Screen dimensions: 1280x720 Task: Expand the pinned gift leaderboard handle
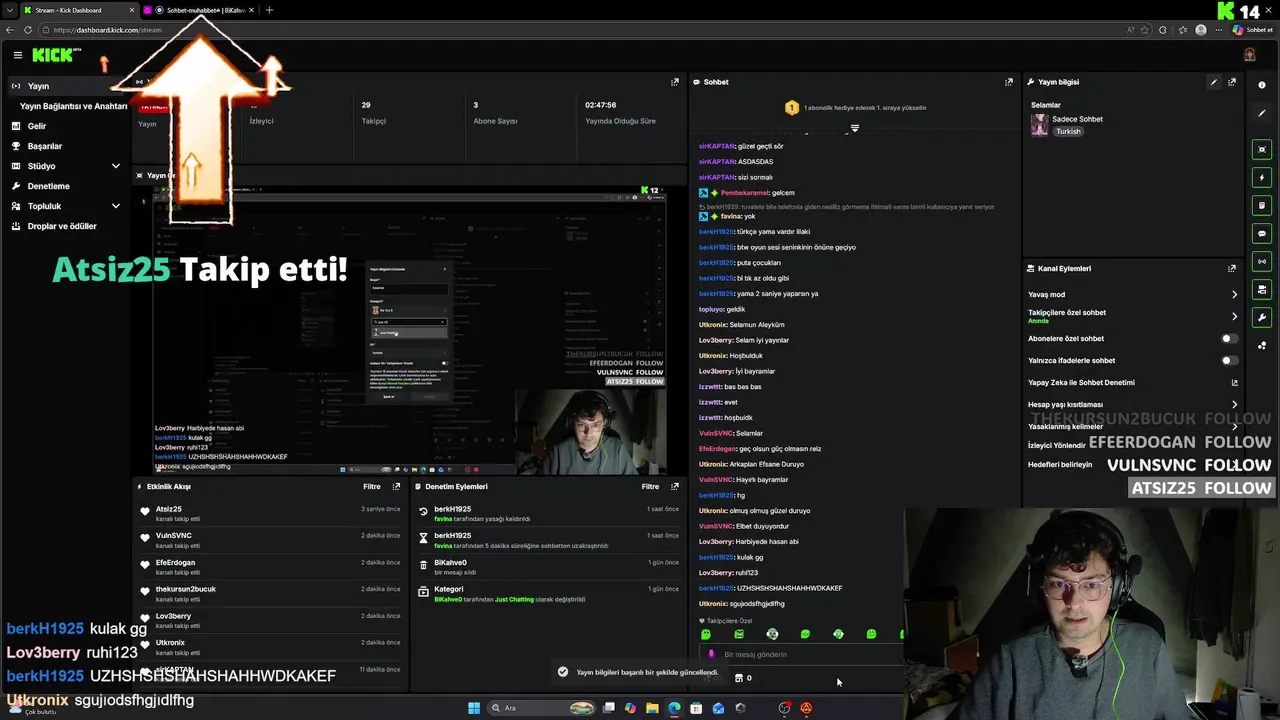(x=854, y=128)
